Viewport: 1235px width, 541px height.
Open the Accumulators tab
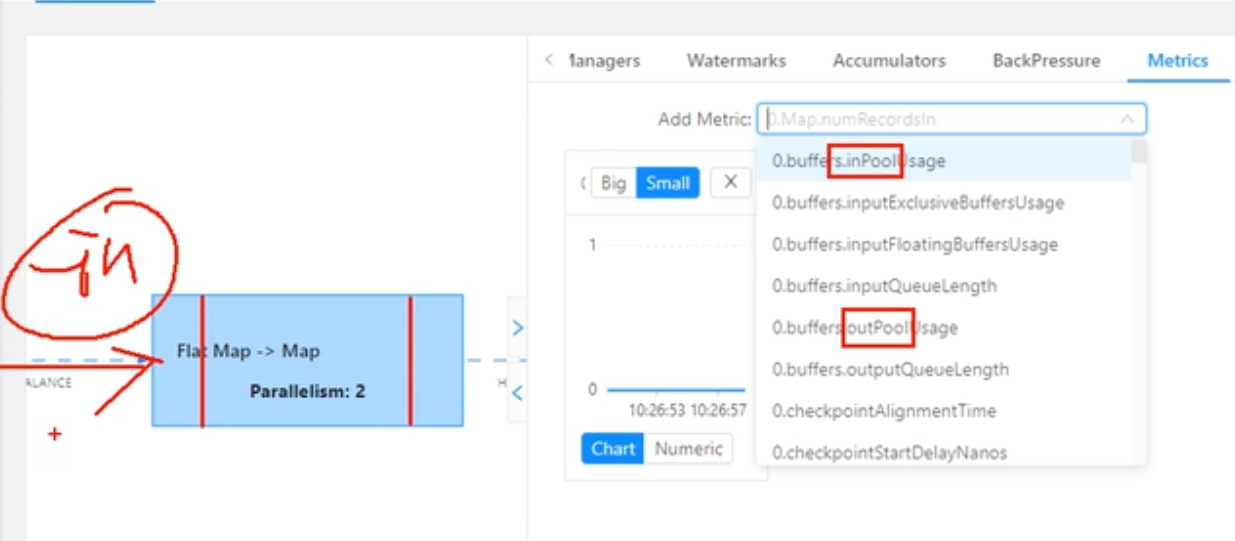click(889, 61)
